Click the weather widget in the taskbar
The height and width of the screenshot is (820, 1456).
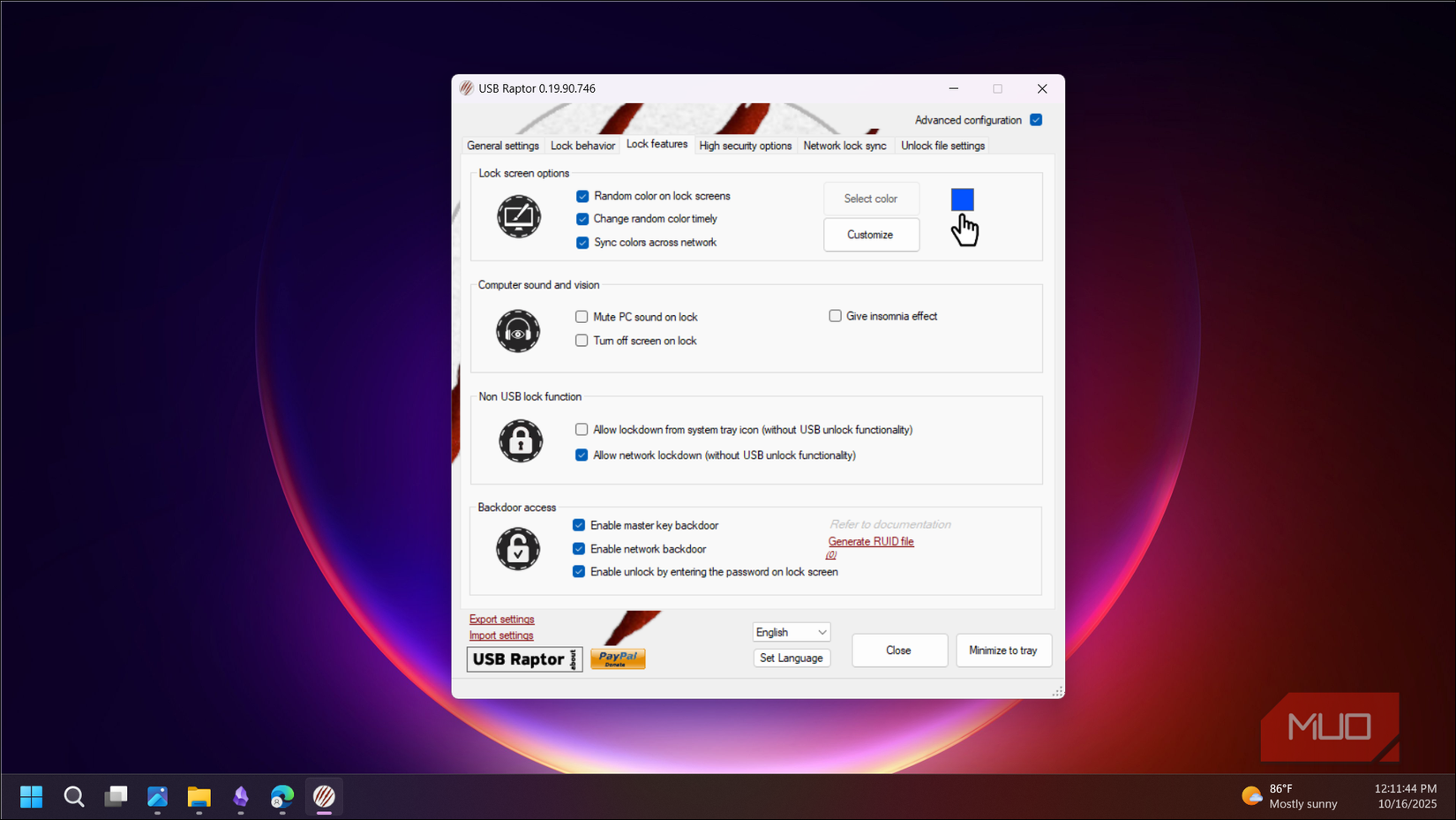[1290, 795]
